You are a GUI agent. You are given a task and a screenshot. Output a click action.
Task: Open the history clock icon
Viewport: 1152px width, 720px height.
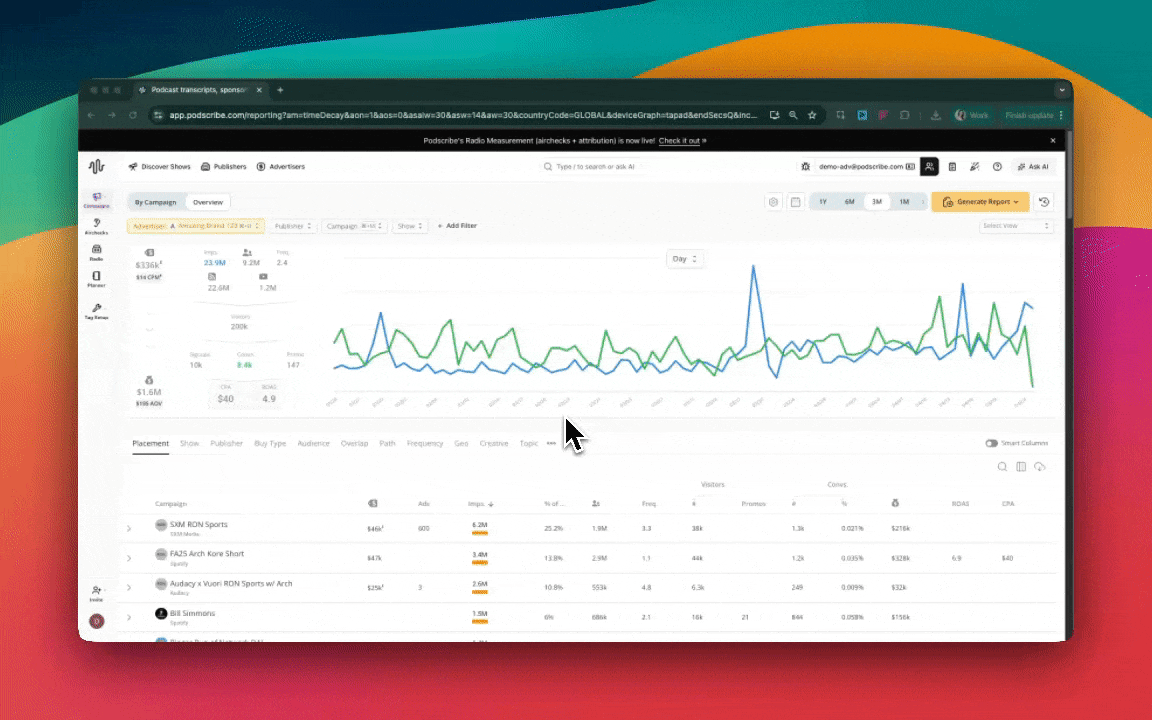coord(1044,202)
